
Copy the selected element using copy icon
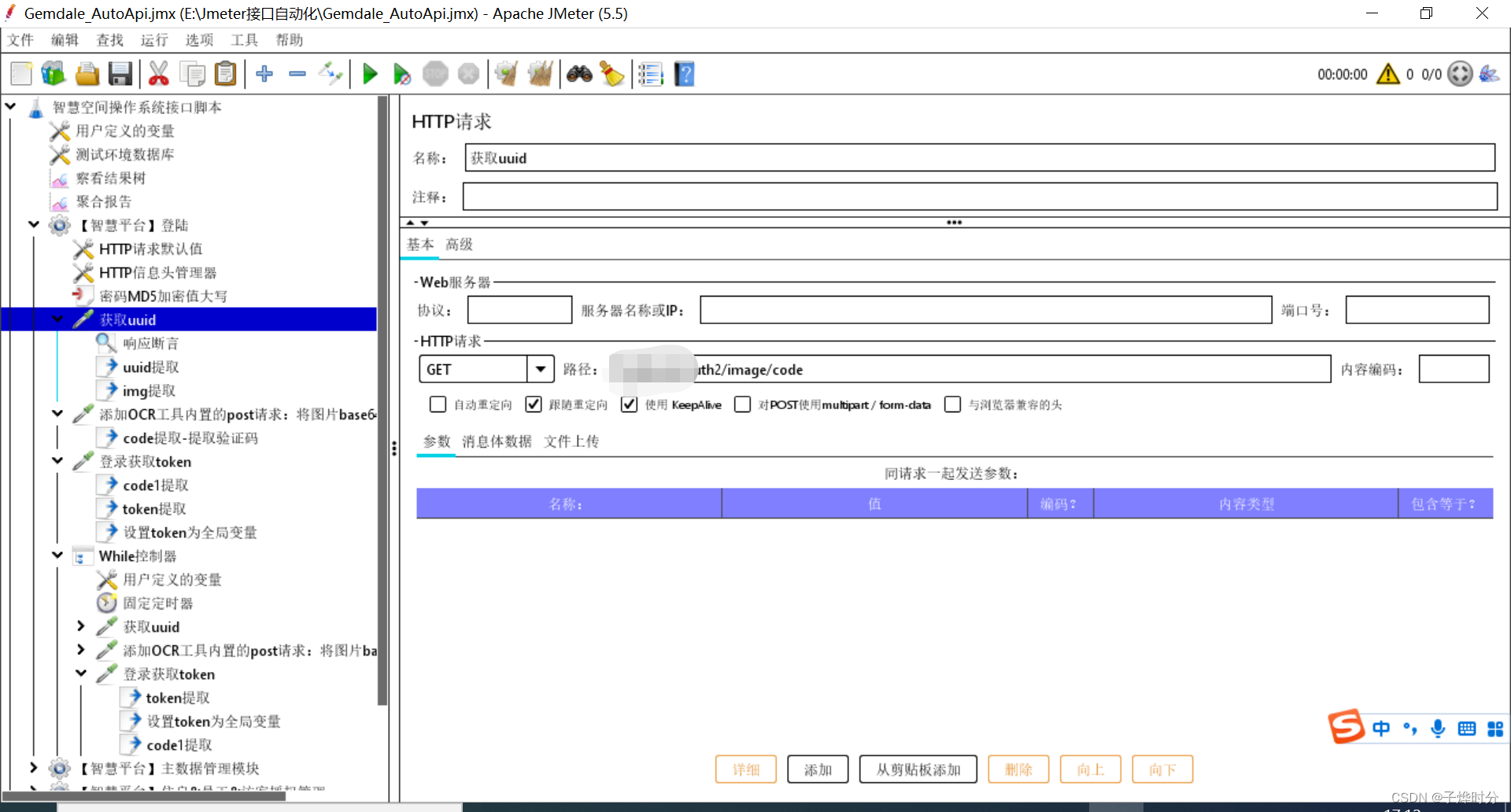coord(191,73)
